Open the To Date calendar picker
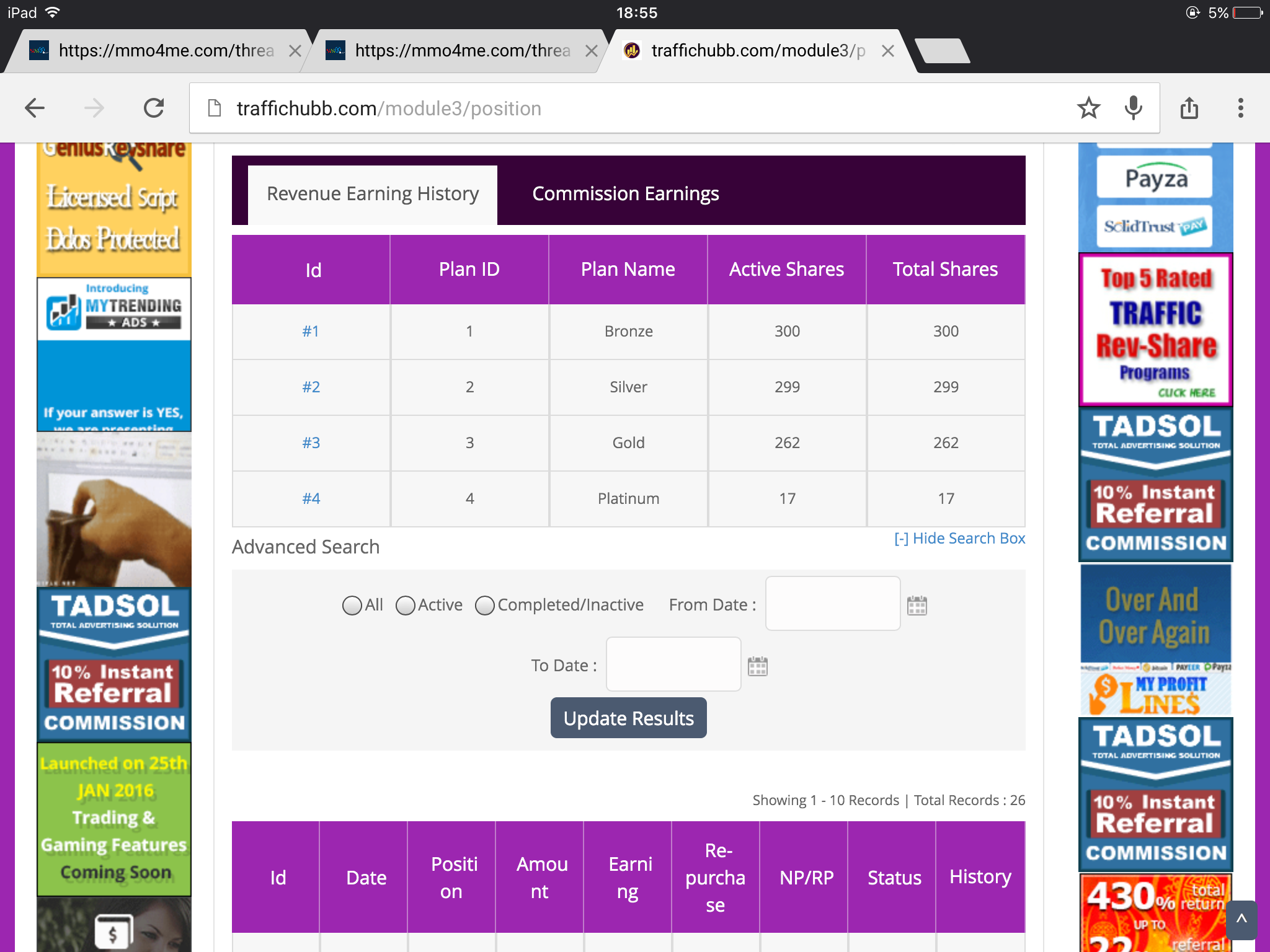The height and width of the screenshot is (952, 1270). tap(757, 666)
